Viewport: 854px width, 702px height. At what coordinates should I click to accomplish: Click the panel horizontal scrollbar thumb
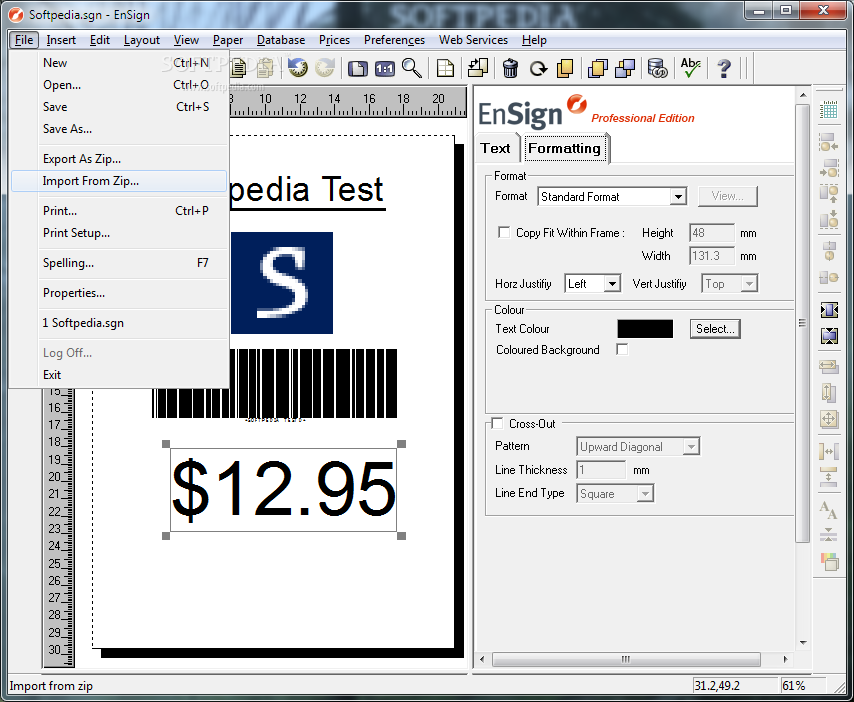pyautogui.click(x=626, y=660)
